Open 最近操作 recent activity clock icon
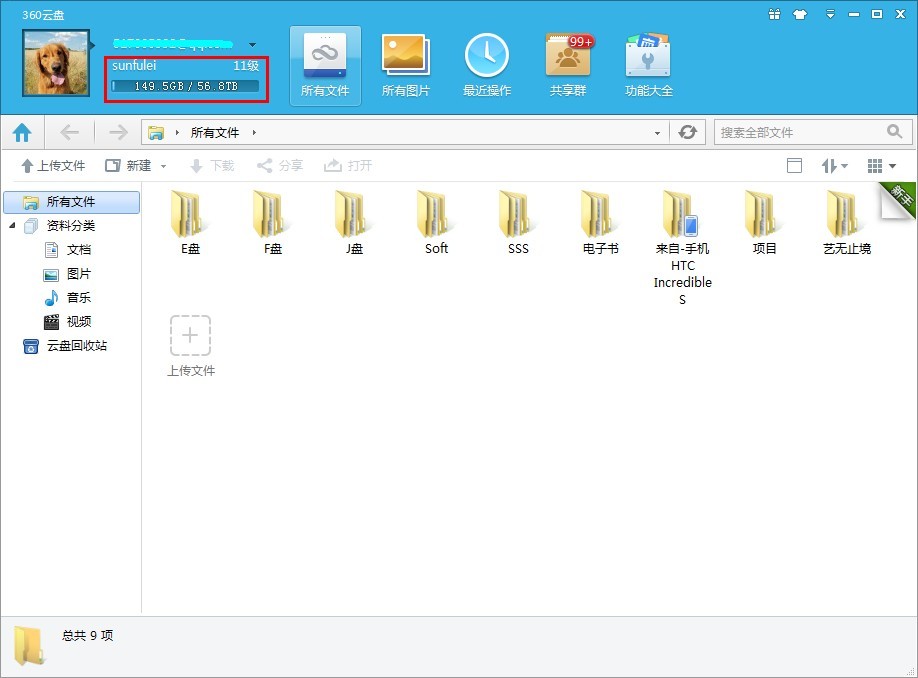This screenshot has height=678, width=918. pyautogui.click(x=487, y=66)
